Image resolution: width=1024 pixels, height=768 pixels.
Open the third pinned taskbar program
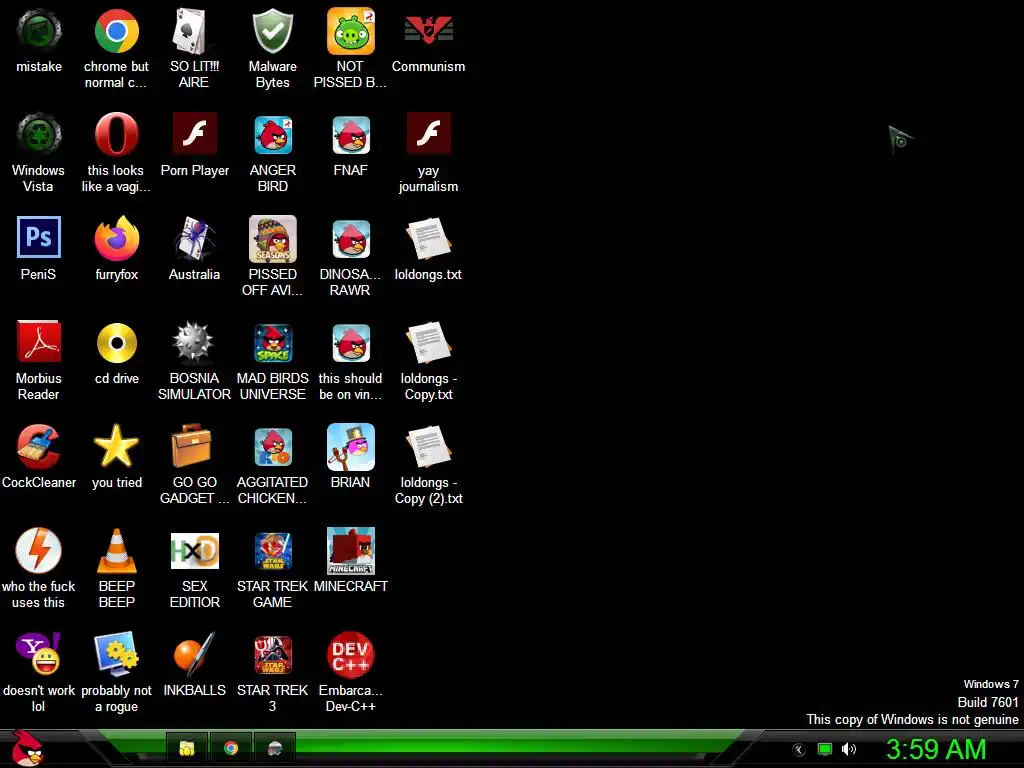(x=275, y=748)
